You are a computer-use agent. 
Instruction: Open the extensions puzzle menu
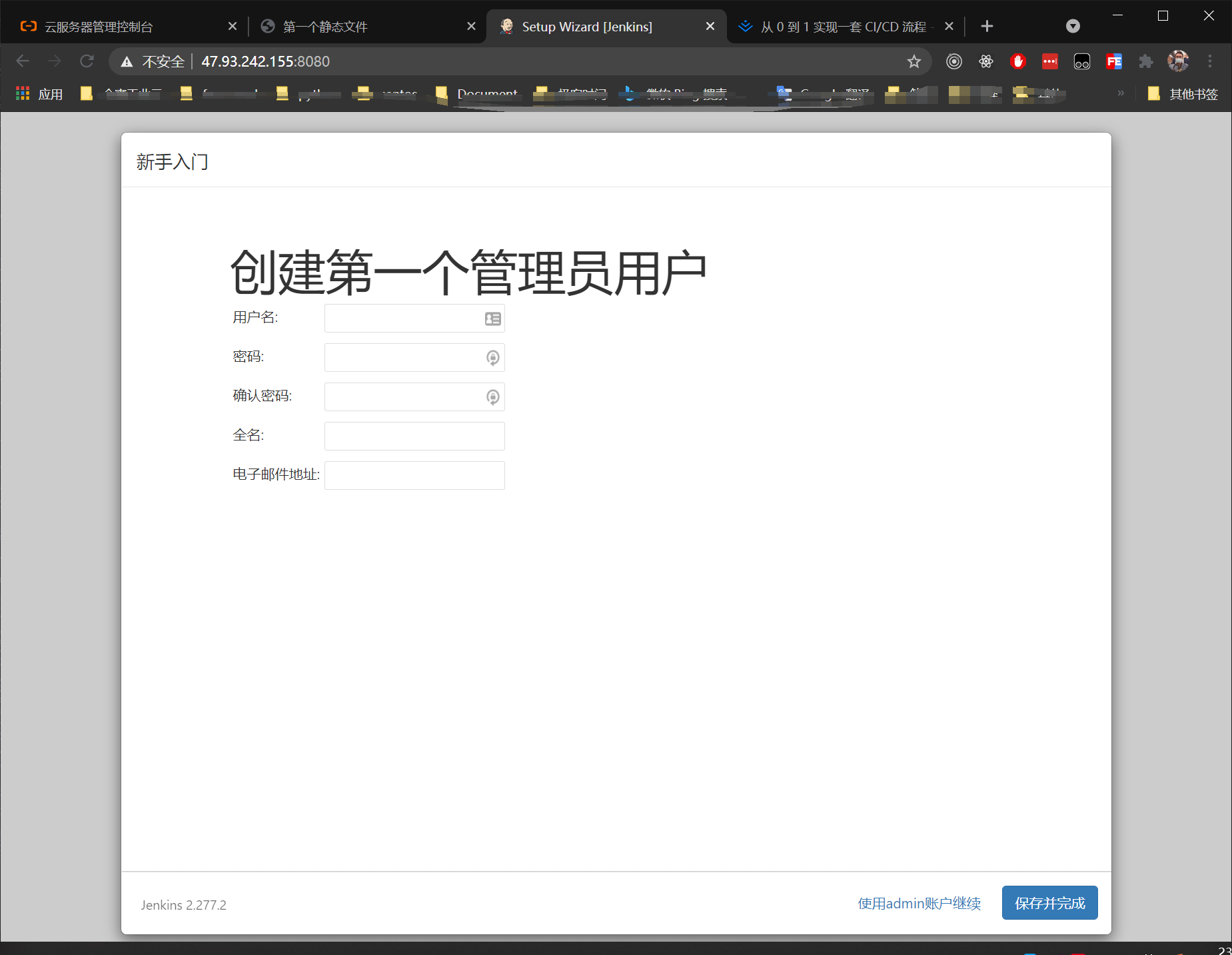tap(1146, 61)
